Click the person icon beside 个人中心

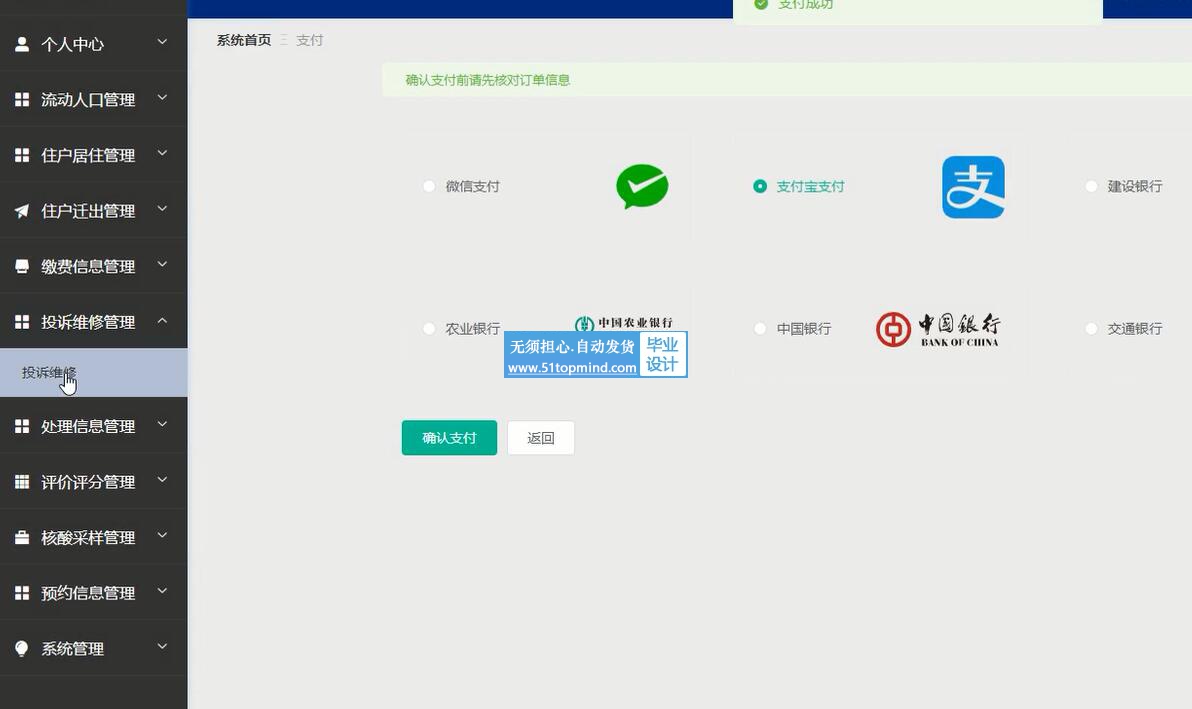22,44
